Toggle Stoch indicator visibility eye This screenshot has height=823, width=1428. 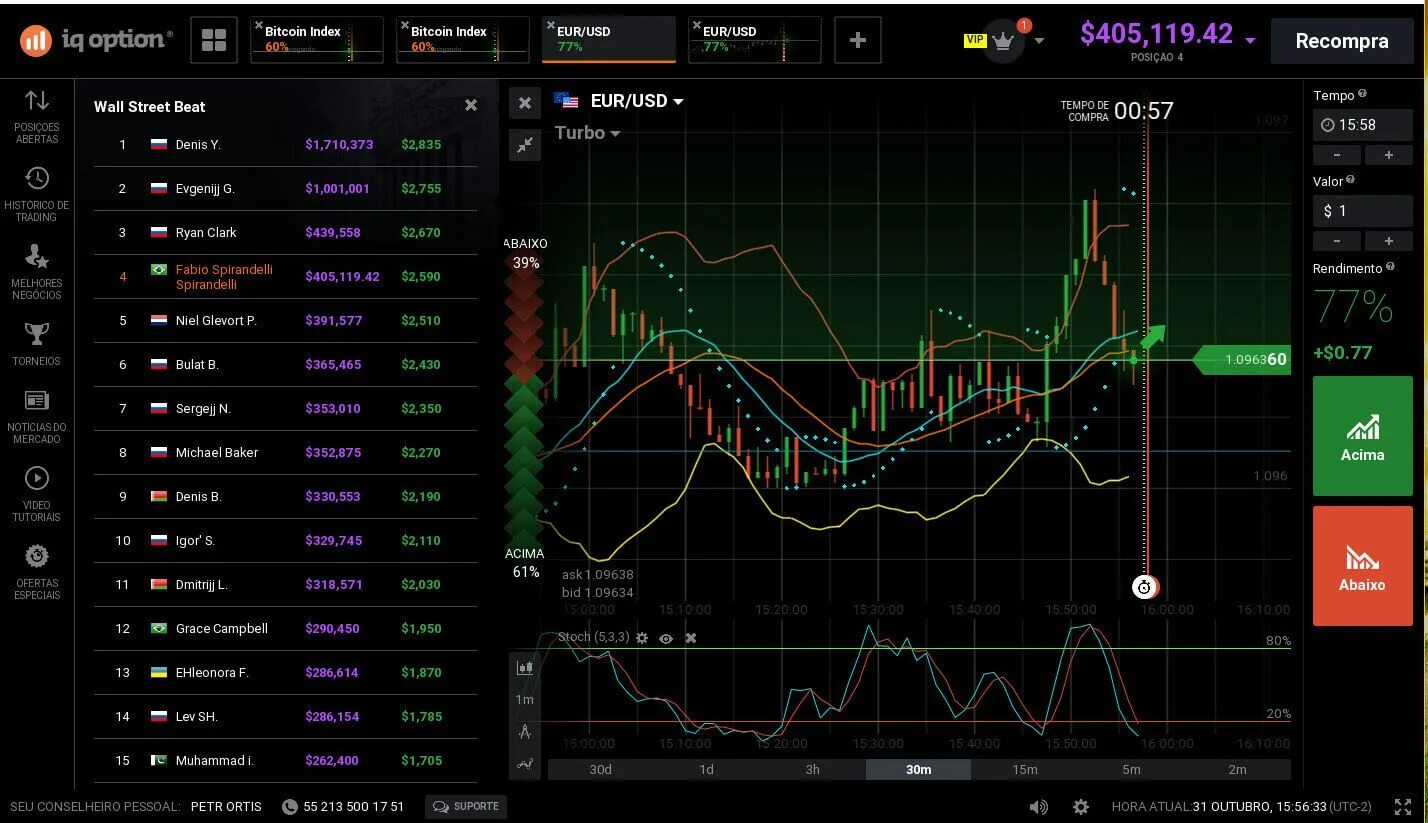click(x=666, y=638)
